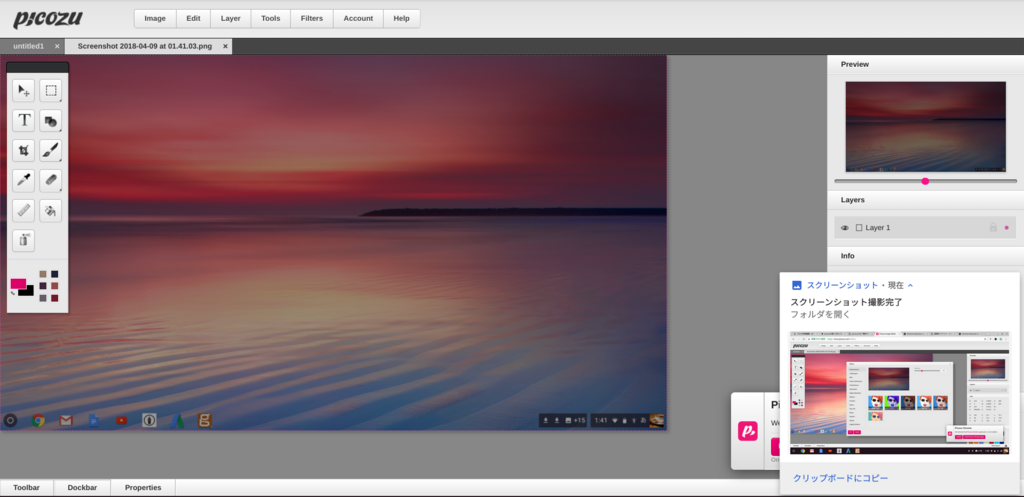Collapse the Preview panel header
The width and height of the screenshot is (1024, 497).
[925, 64]
